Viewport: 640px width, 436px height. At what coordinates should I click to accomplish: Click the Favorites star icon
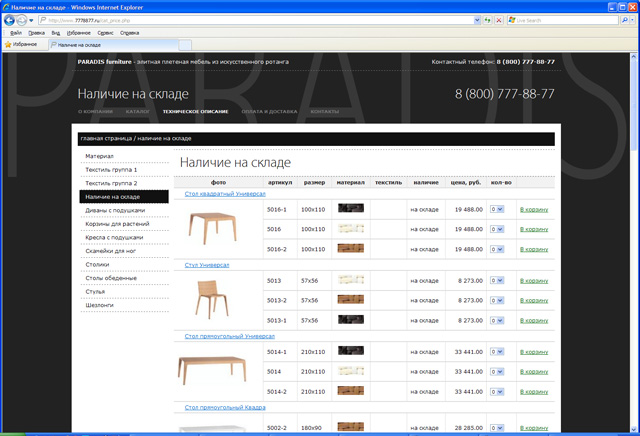[8, 44]
